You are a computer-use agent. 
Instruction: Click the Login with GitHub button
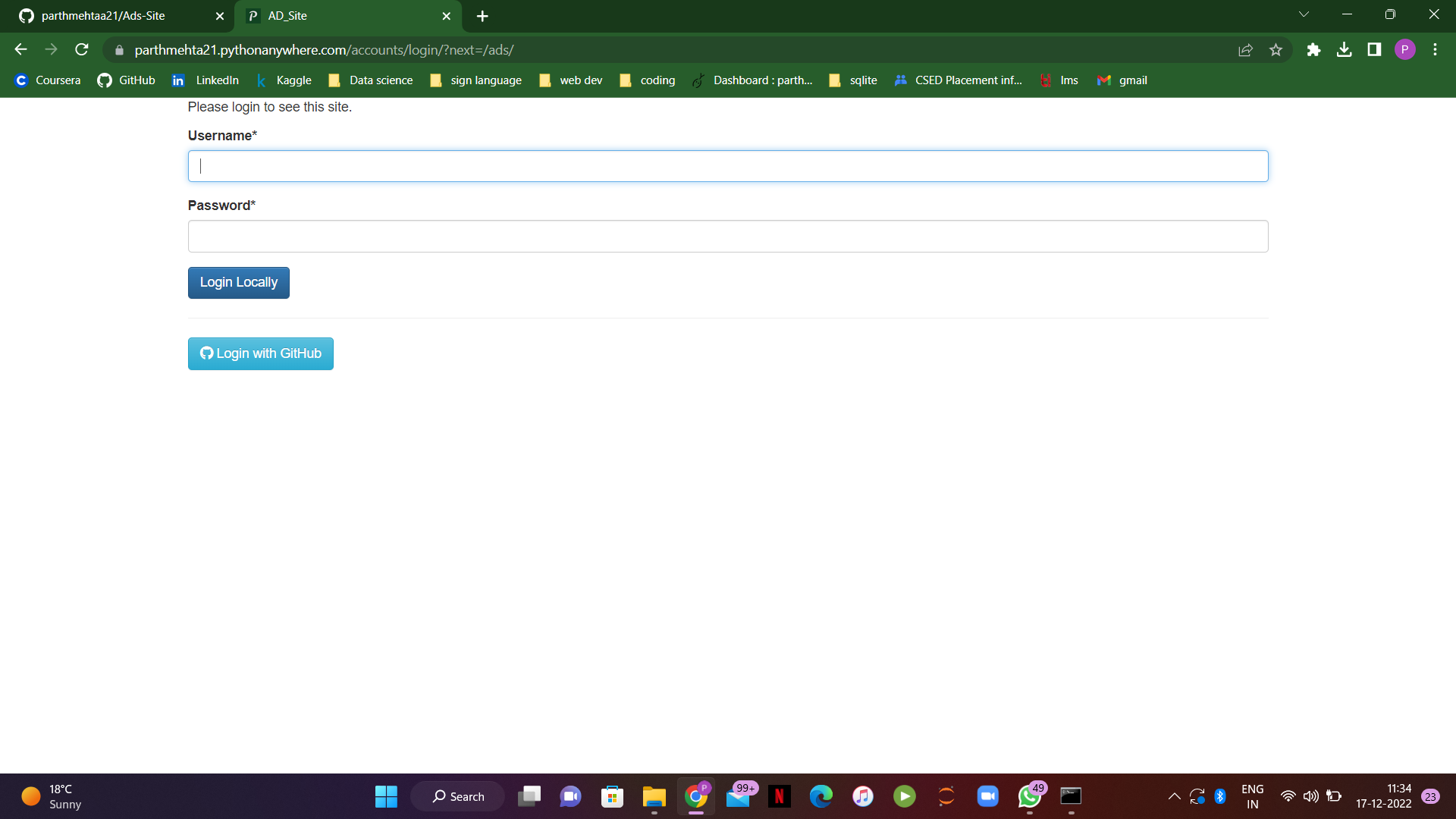tap(261, 353)
